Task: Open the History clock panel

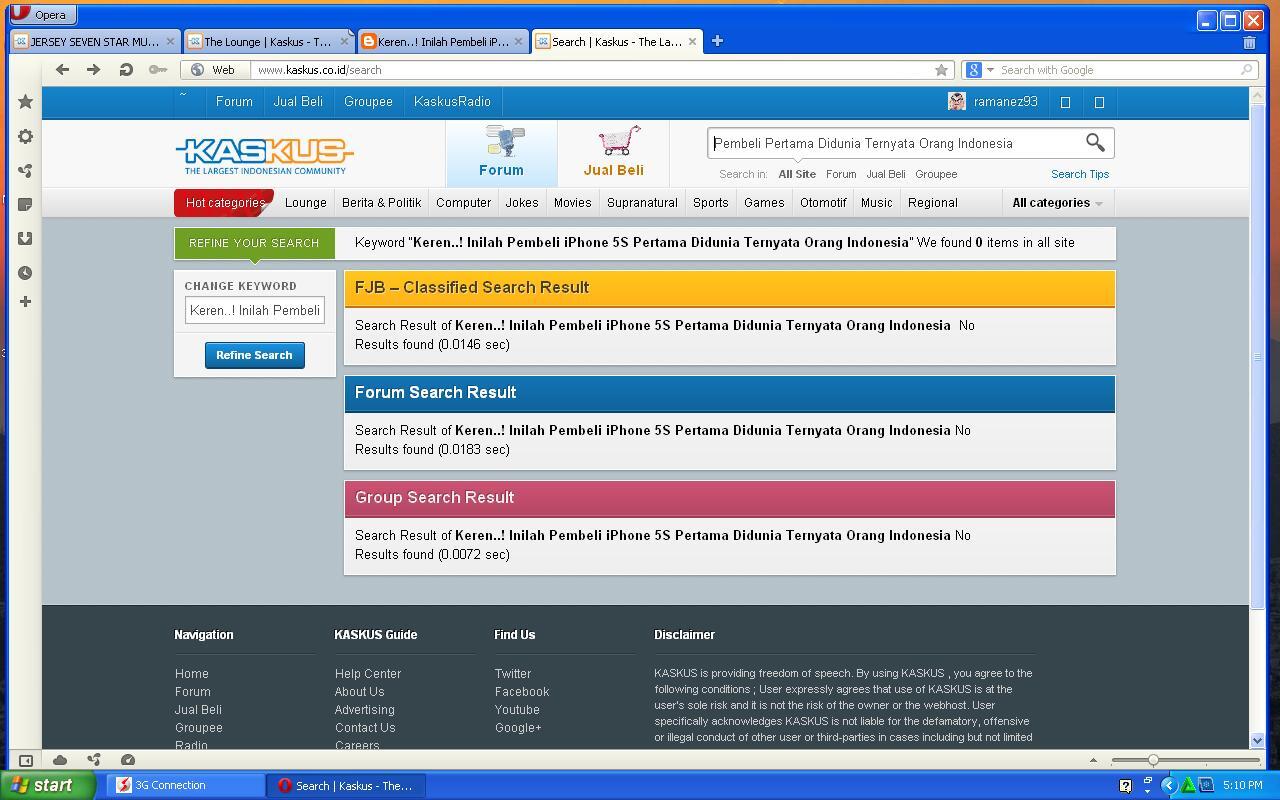Action: pos(26,272)
